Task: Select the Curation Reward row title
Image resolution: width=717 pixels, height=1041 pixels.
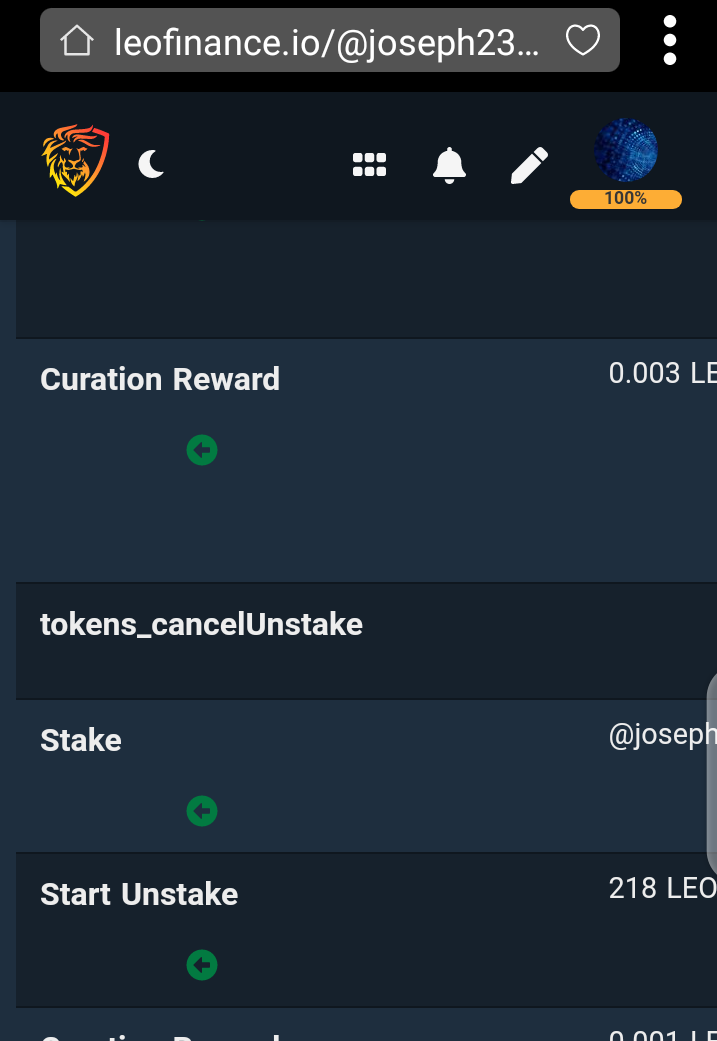Action: tap(160, 380)
